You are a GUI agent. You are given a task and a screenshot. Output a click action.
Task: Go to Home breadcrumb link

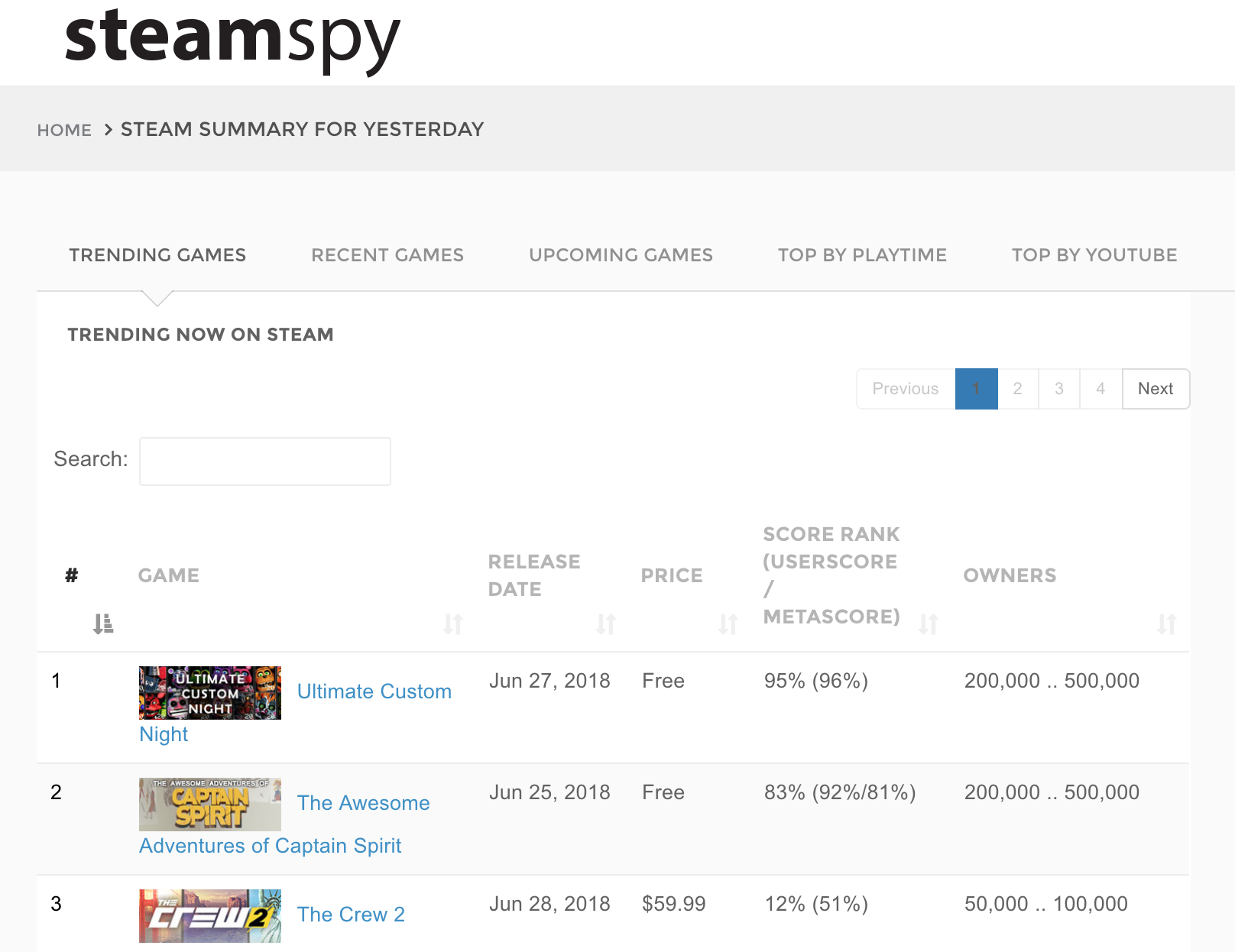tap(64, 130)
